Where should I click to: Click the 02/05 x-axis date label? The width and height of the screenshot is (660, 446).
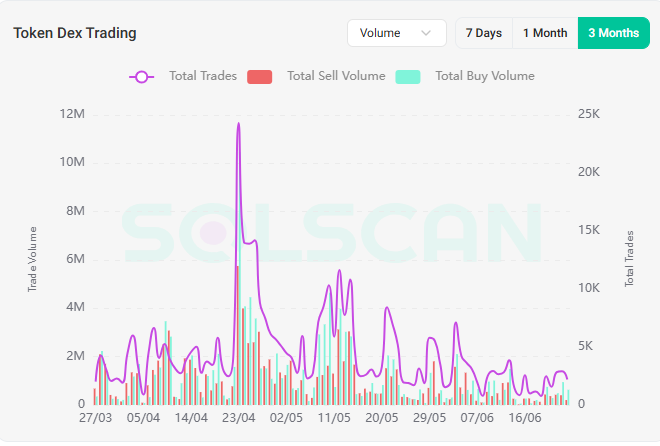point(286,418)
